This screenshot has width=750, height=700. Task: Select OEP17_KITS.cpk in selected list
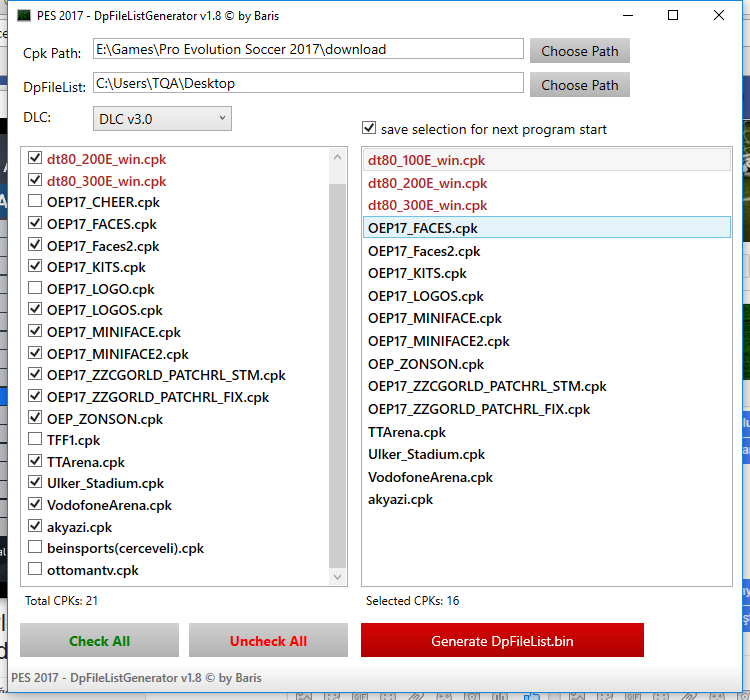[547, 273]
